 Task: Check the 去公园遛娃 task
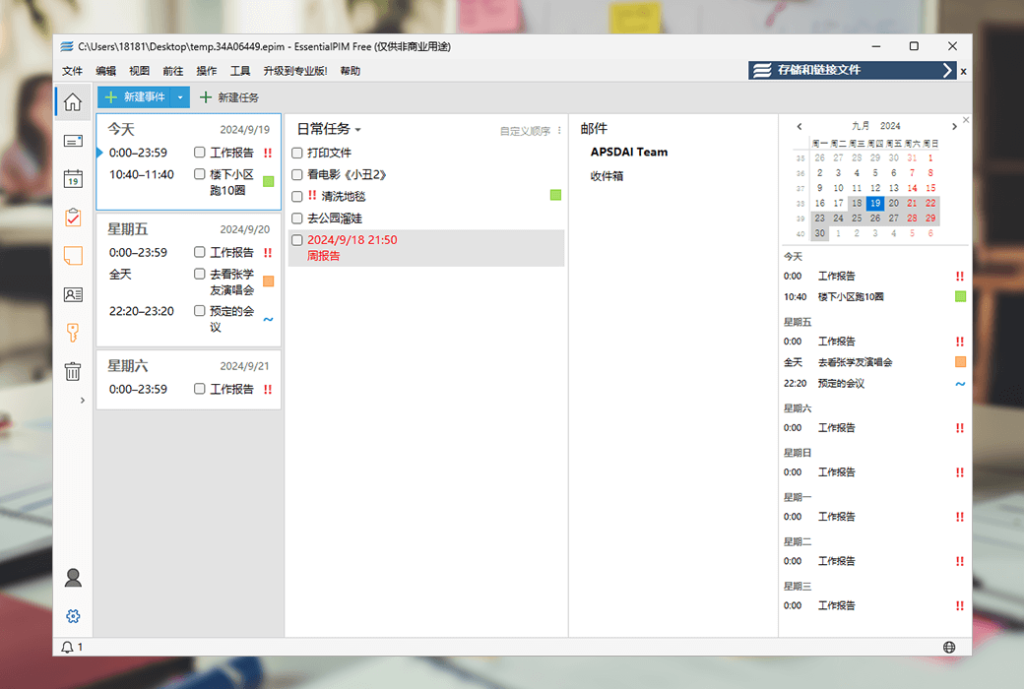pos(296,218)
